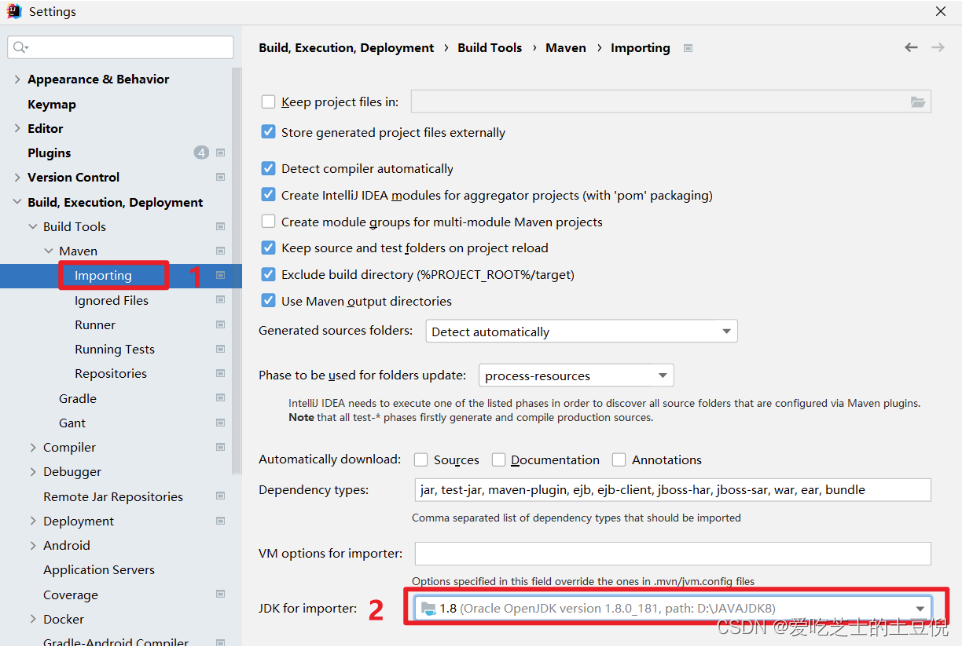Click Build Tools in the breadcrumb path

pyautogui.click(x=489, y=48)
